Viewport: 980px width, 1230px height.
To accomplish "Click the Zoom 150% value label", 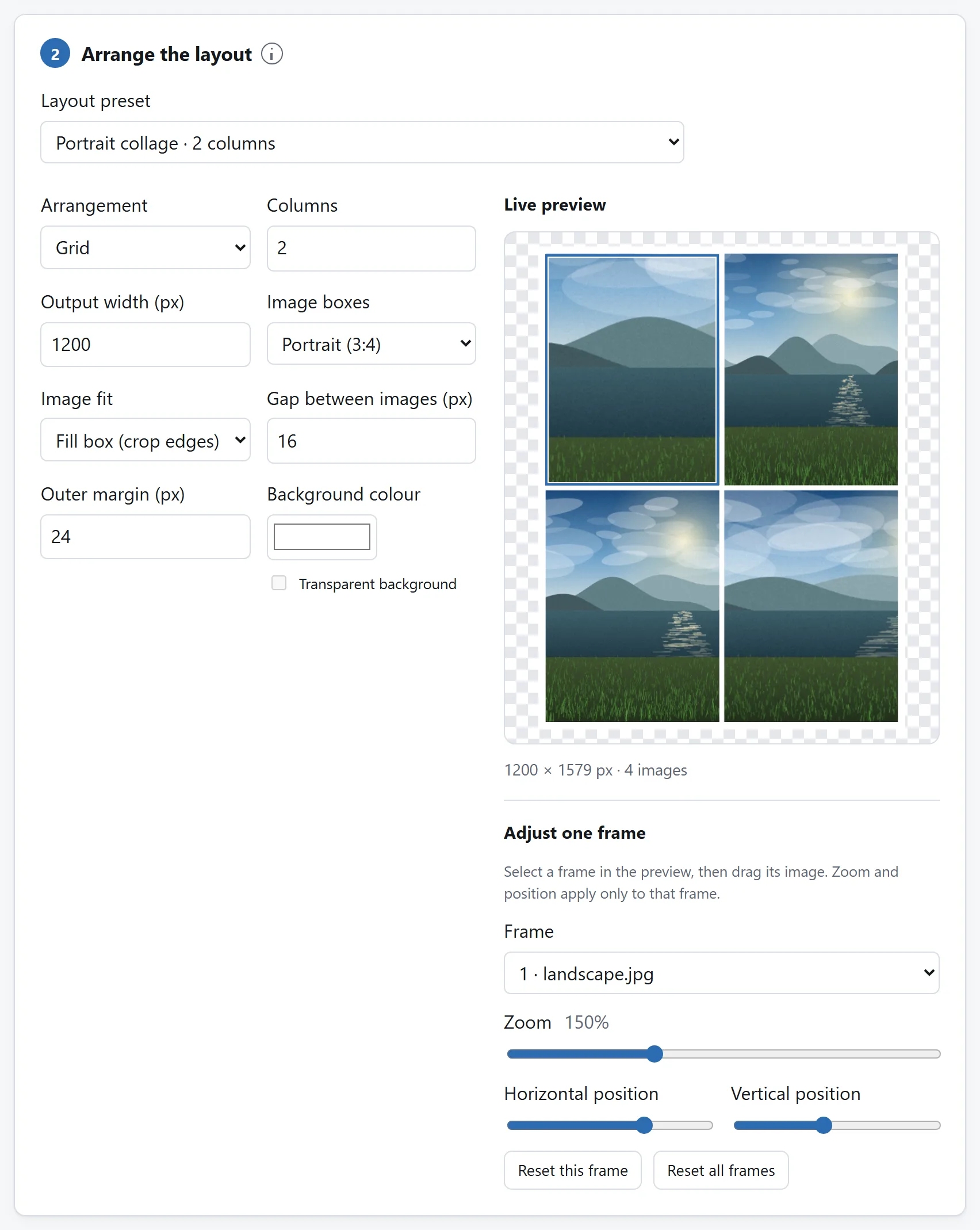I will 586,1022.
